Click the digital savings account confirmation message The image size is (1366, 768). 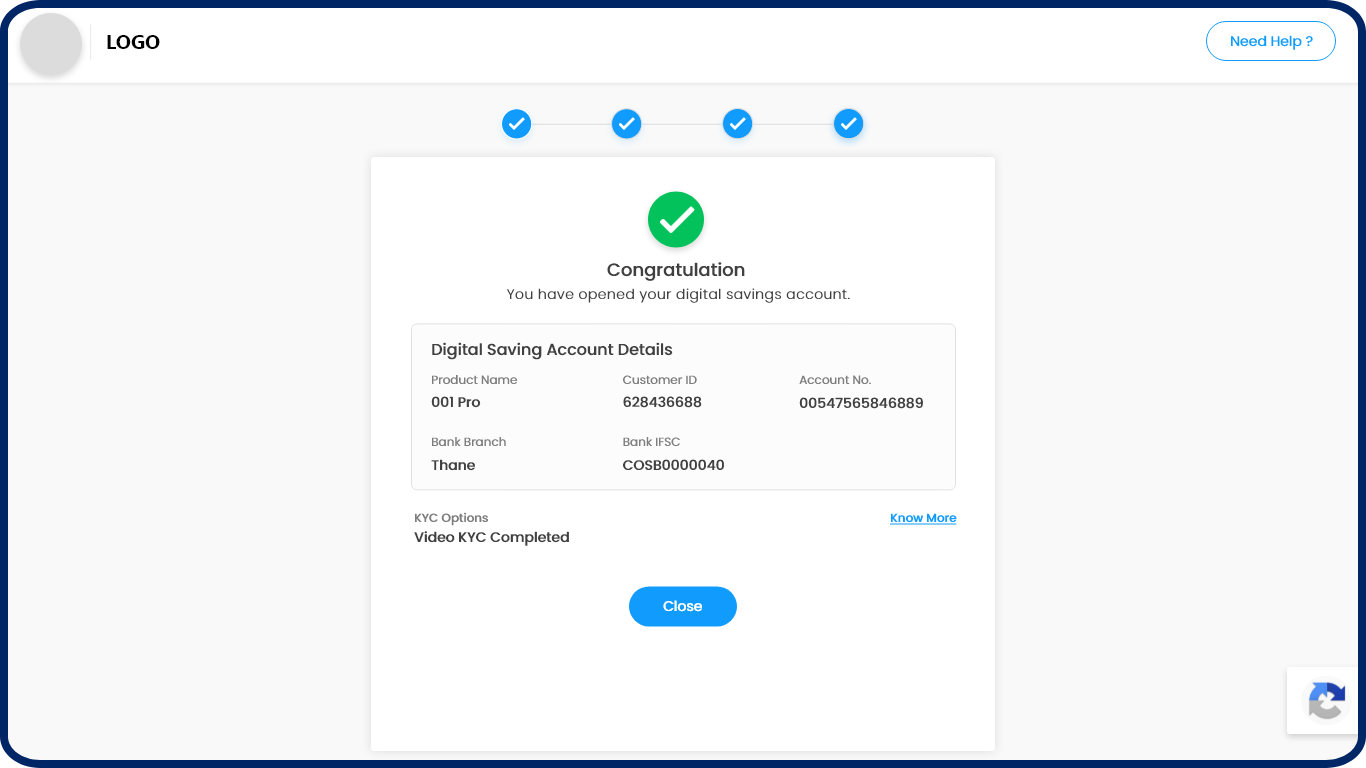coord(678,295)
